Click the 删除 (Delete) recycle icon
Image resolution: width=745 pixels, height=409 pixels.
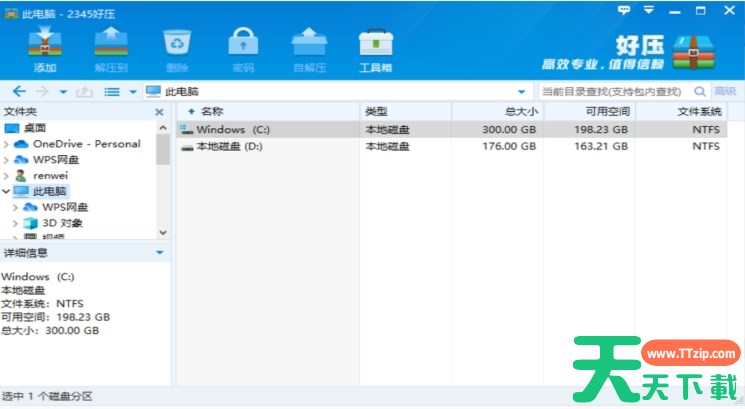point(177,47)
